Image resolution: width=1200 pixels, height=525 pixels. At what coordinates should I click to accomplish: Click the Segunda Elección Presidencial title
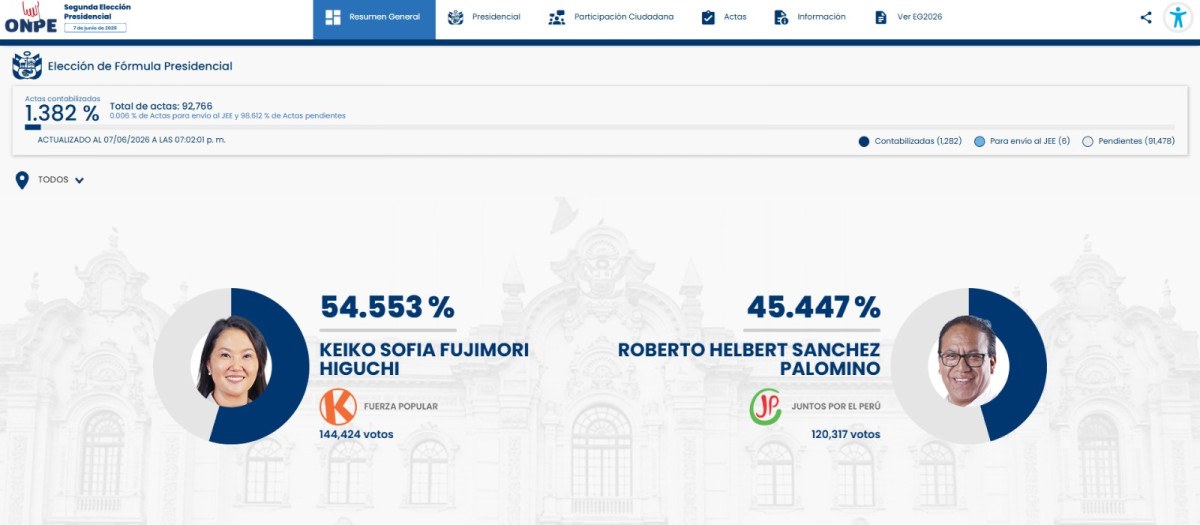pyautogui.click(x=97, y=11)
